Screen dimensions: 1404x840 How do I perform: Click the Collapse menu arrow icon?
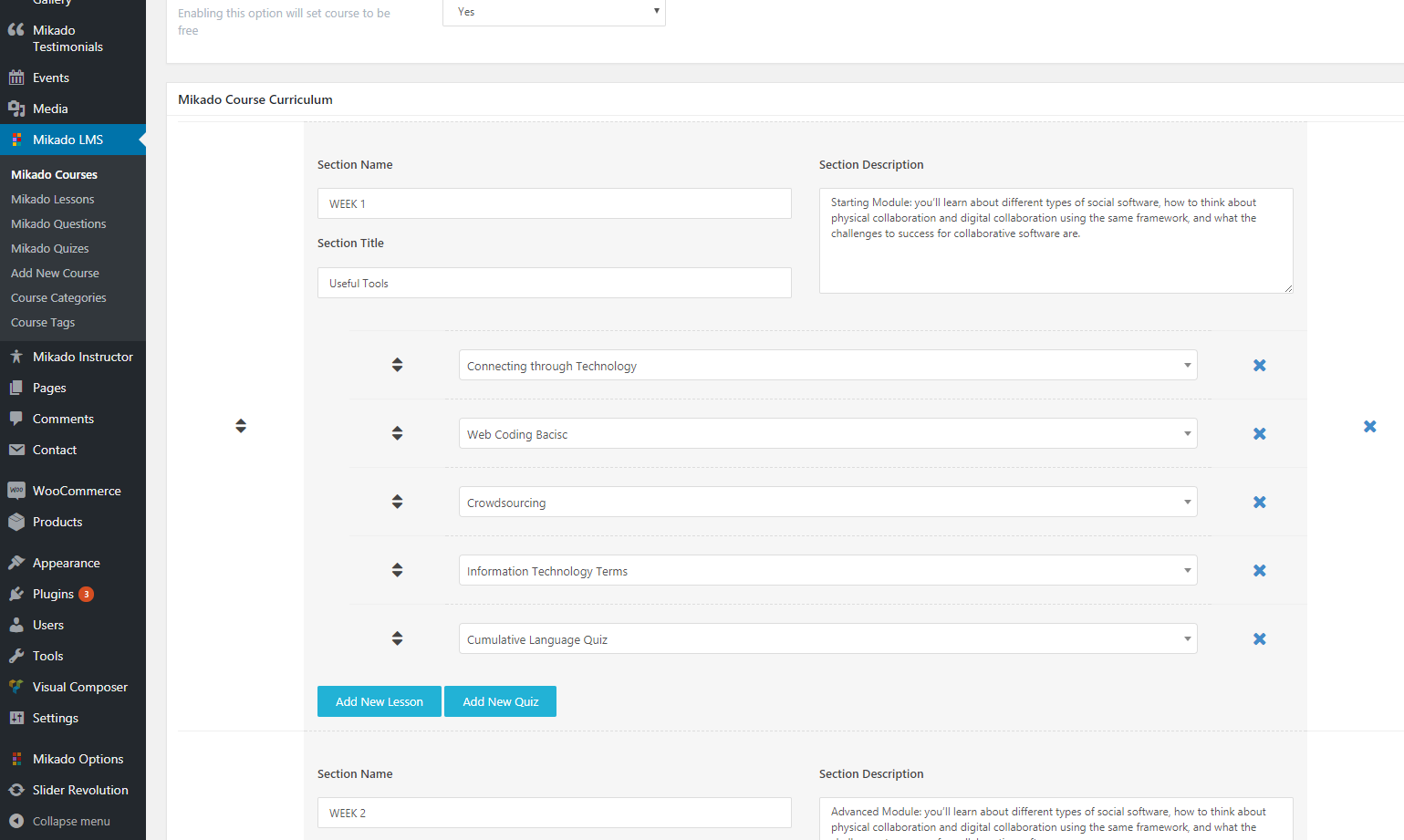16,821
